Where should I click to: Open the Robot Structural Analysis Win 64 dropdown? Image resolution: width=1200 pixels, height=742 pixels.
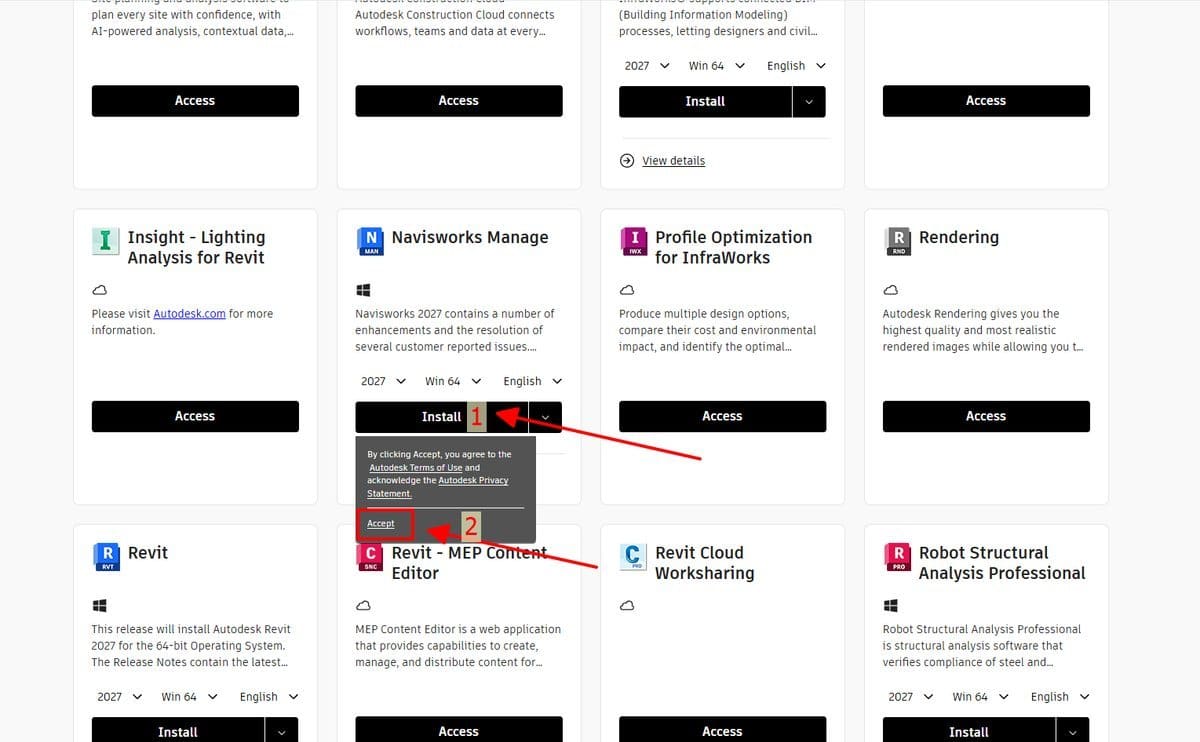(x=981, y=697)
